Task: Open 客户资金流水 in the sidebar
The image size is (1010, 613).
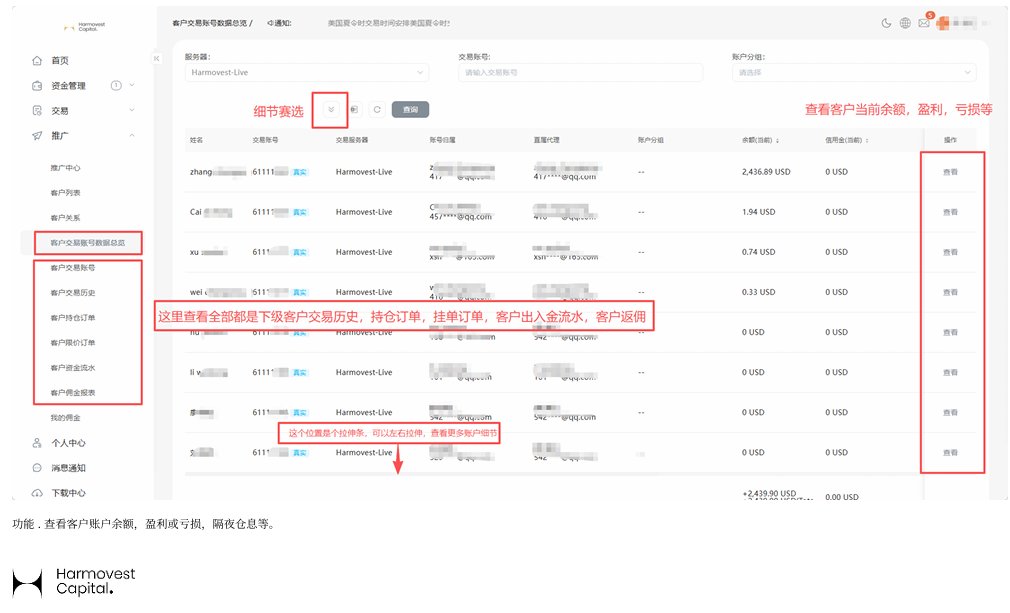Action: (x=73, y=368)
